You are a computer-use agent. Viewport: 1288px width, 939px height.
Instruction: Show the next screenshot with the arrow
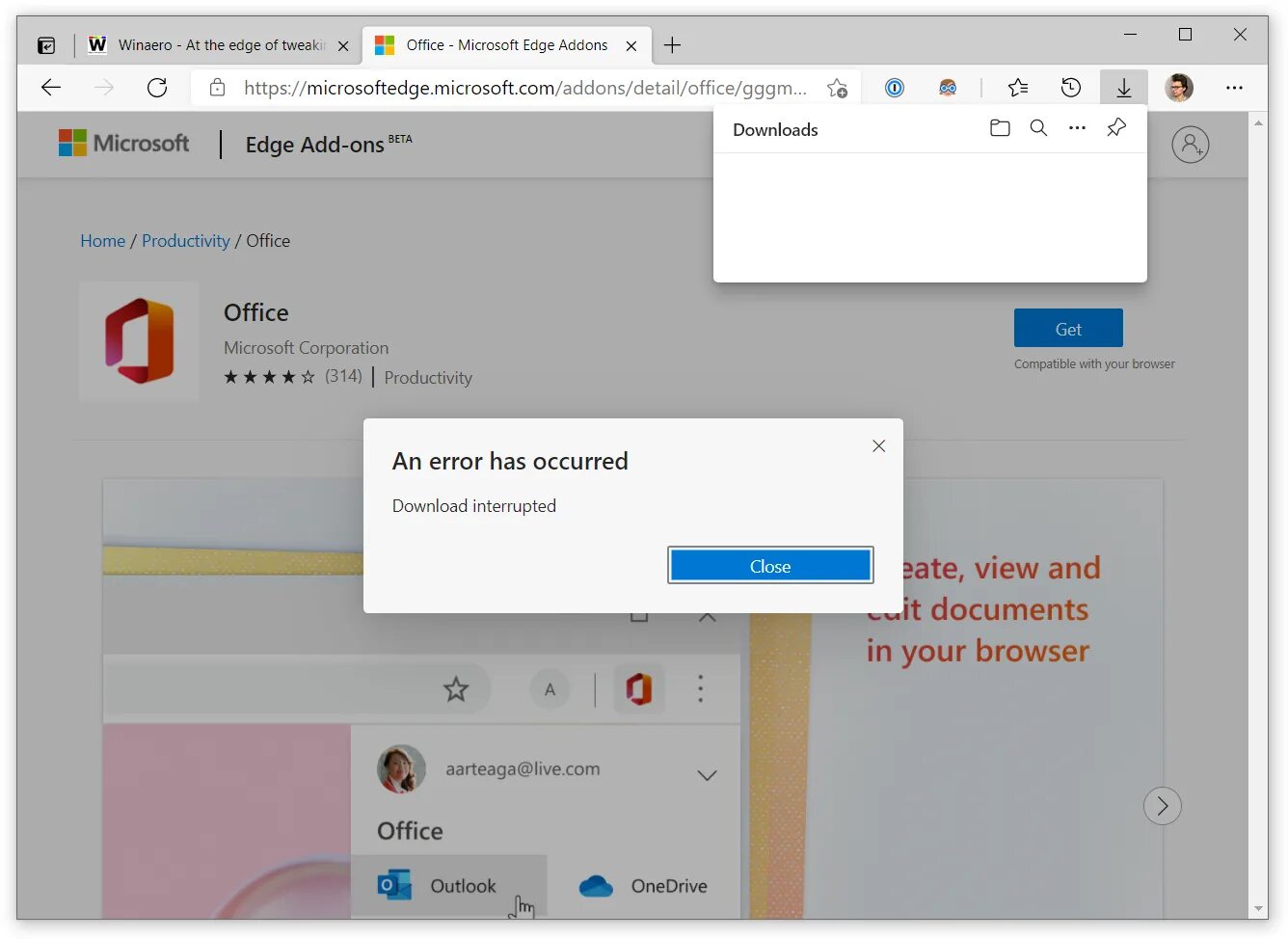click(x=1163, y=806)
